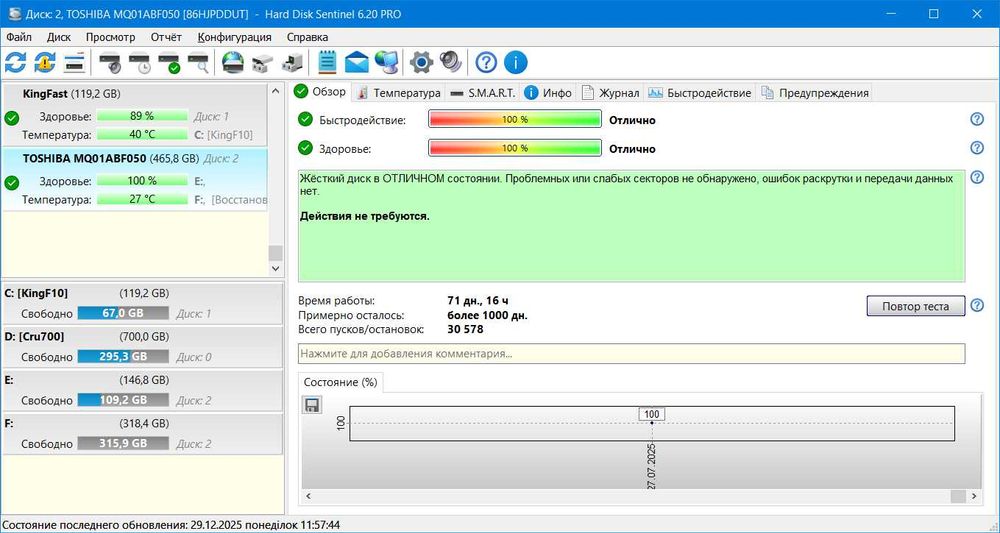Image resolution: width=1000 pixels, height=533 pixels.
Task: Open the Справка menu
Action: (307, 37)
